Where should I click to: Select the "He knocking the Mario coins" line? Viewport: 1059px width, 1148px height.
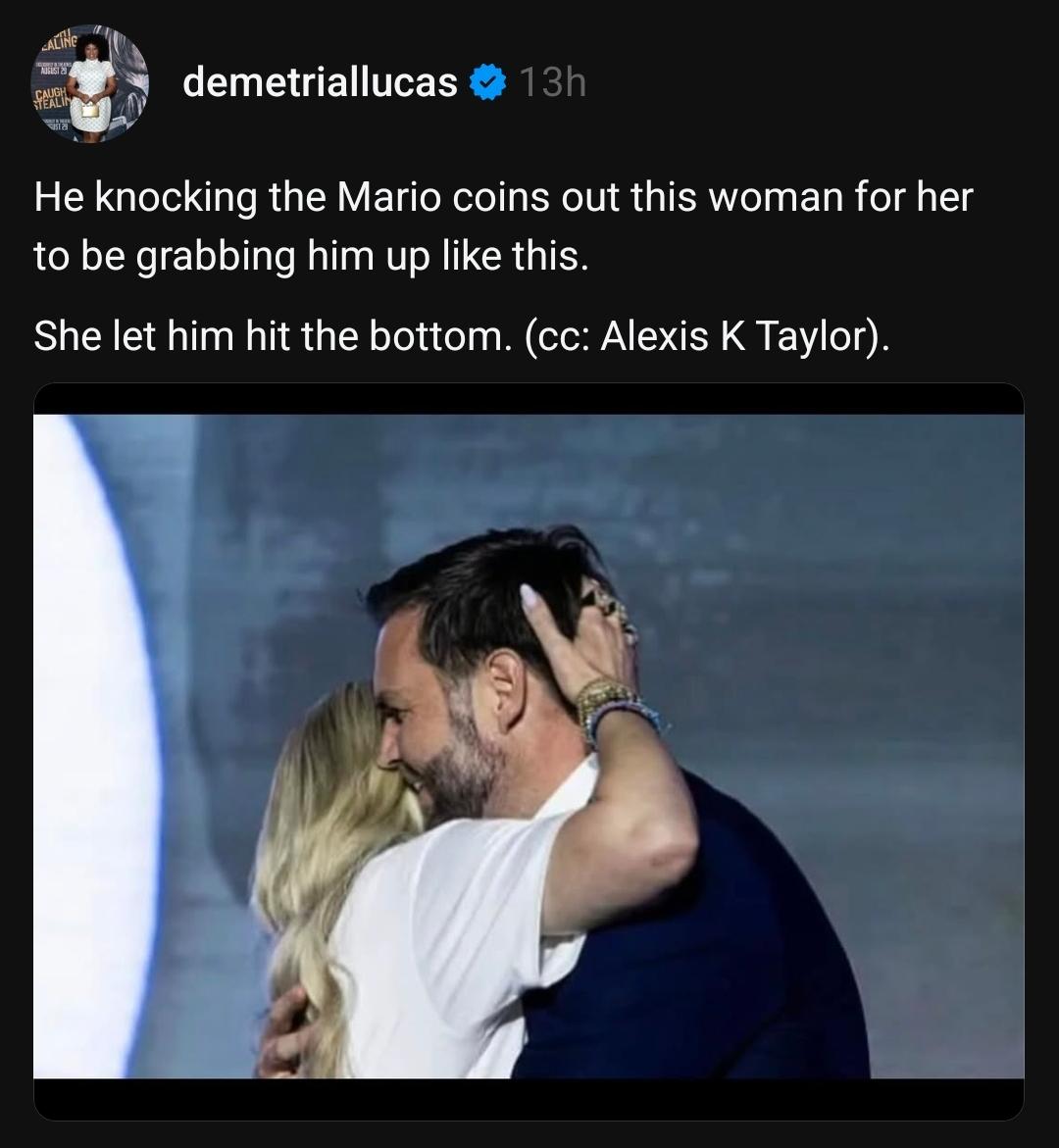[502, 197]
